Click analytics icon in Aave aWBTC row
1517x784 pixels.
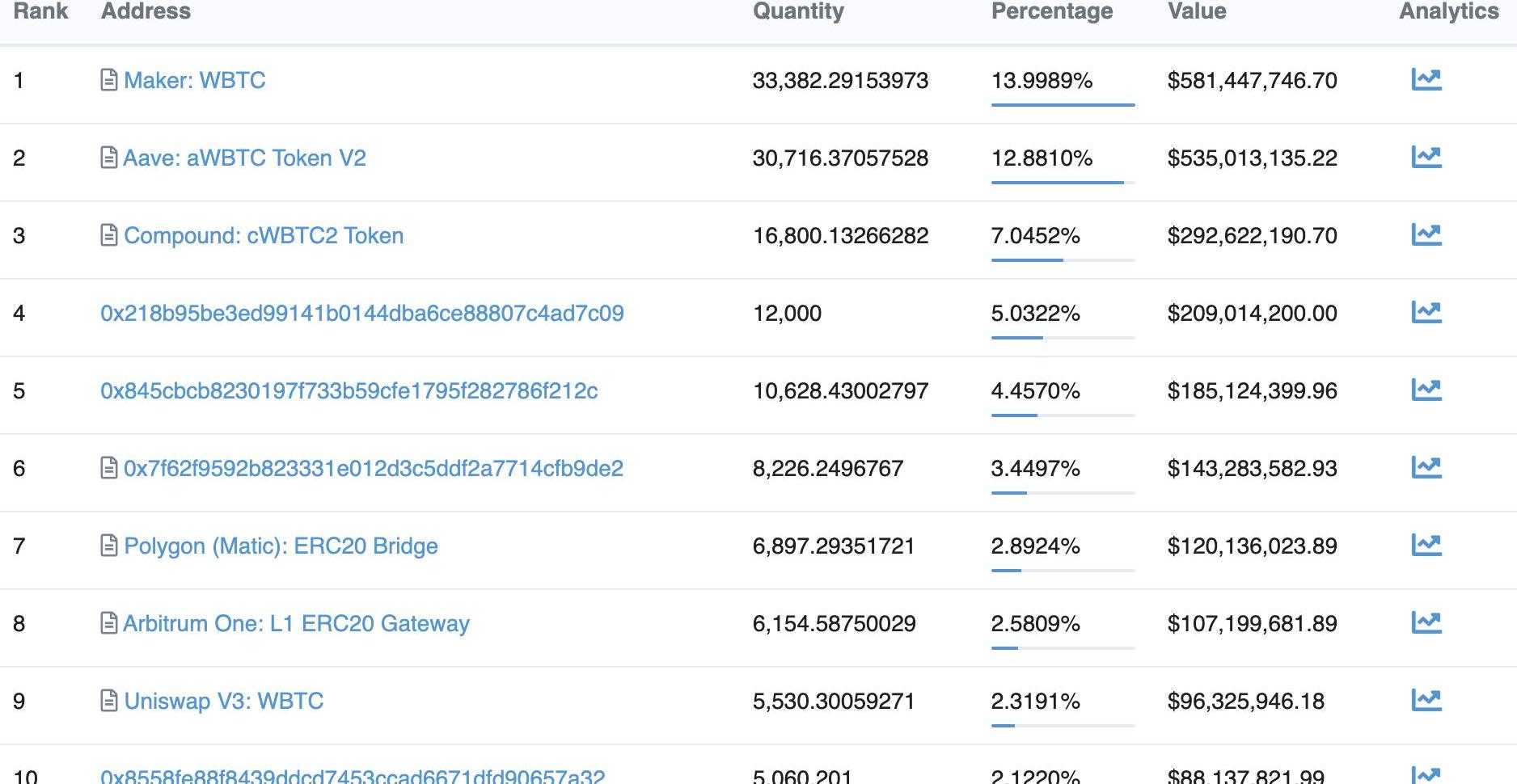click(x=1426, y=157)
